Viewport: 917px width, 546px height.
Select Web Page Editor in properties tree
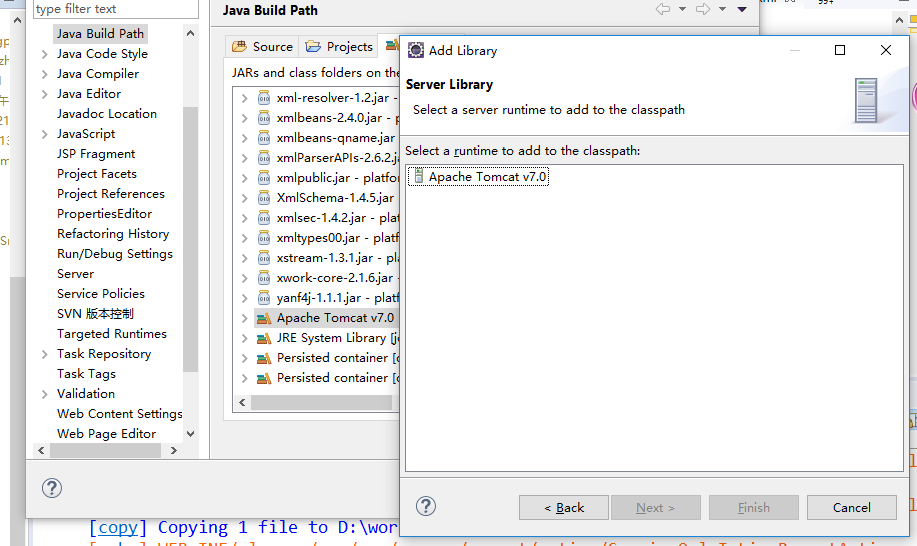pos(106,434)
